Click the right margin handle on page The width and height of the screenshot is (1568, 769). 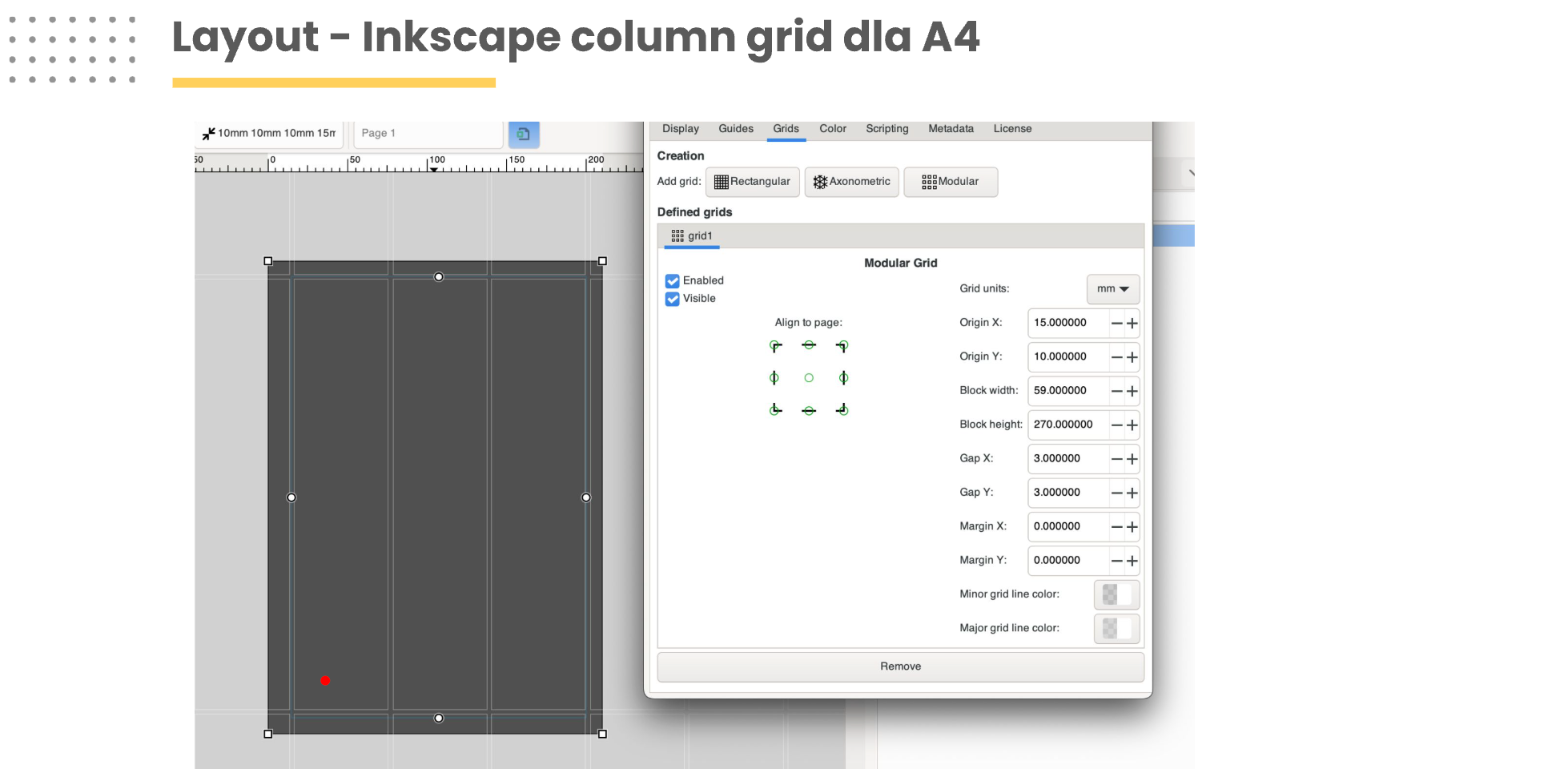coord(586,497)
